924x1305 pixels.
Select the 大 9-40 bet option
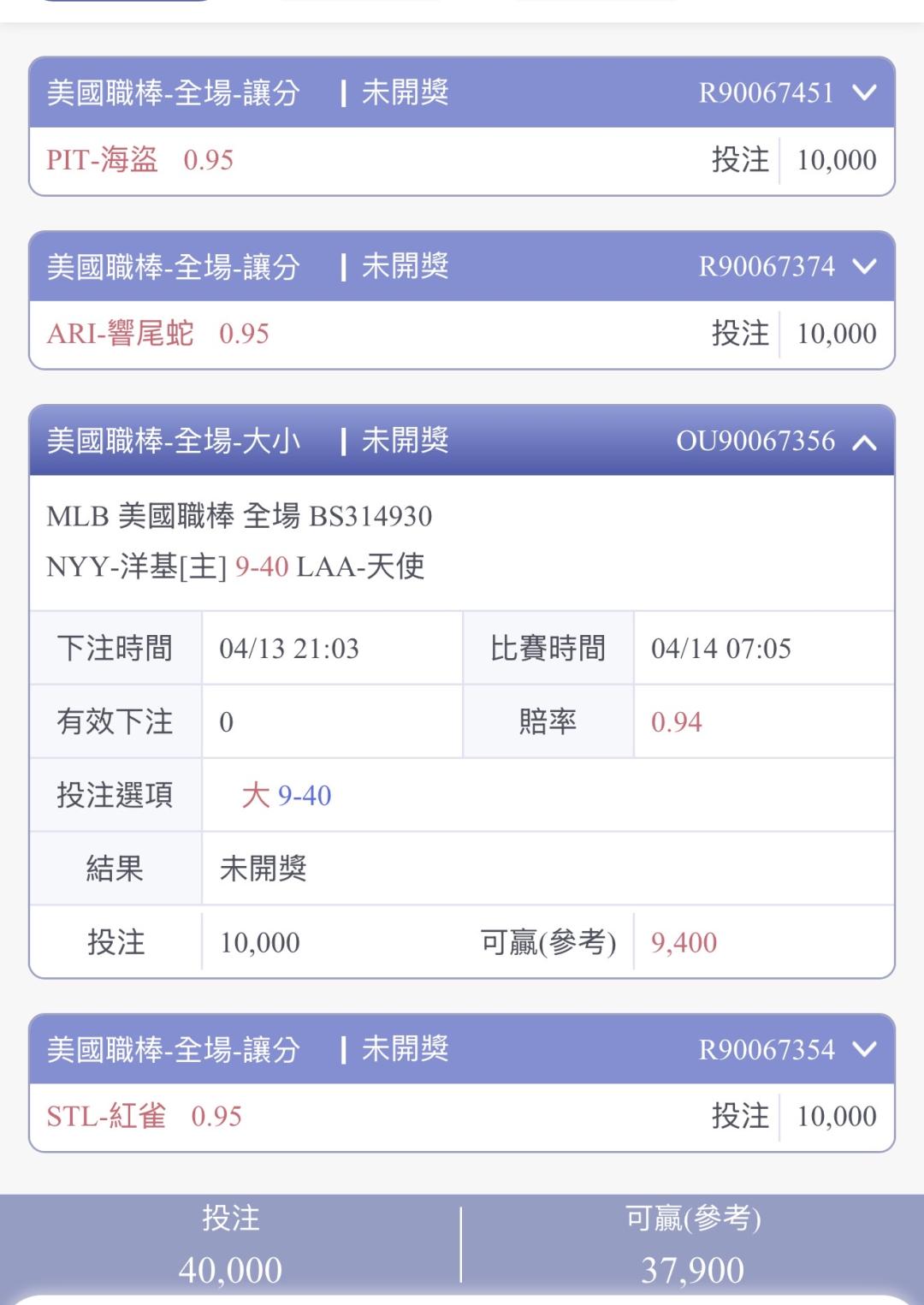pos(287,795)
